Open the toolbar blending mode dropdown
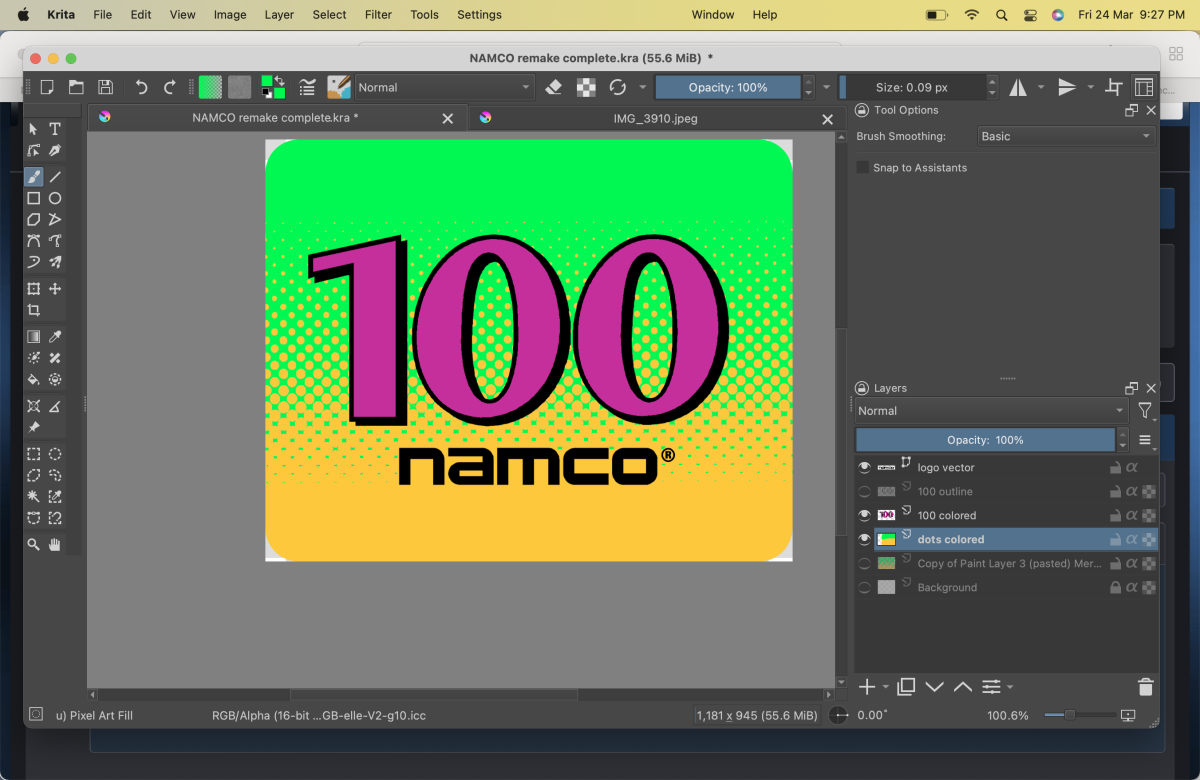This screenshot has height=780, width=1200. tap(445, 87)
